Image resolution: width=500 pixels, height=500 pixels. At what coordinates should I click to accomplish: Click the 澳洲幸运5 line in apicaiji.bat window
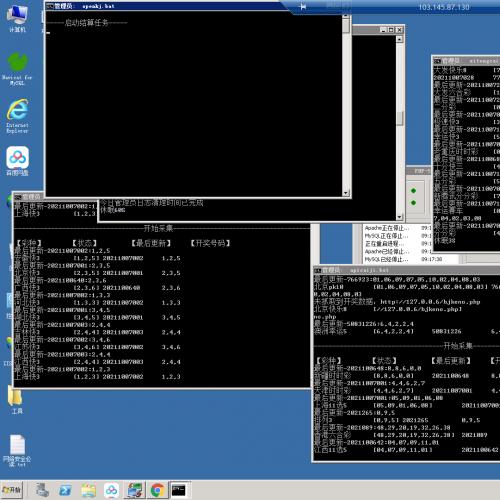[x=407, y=332]
